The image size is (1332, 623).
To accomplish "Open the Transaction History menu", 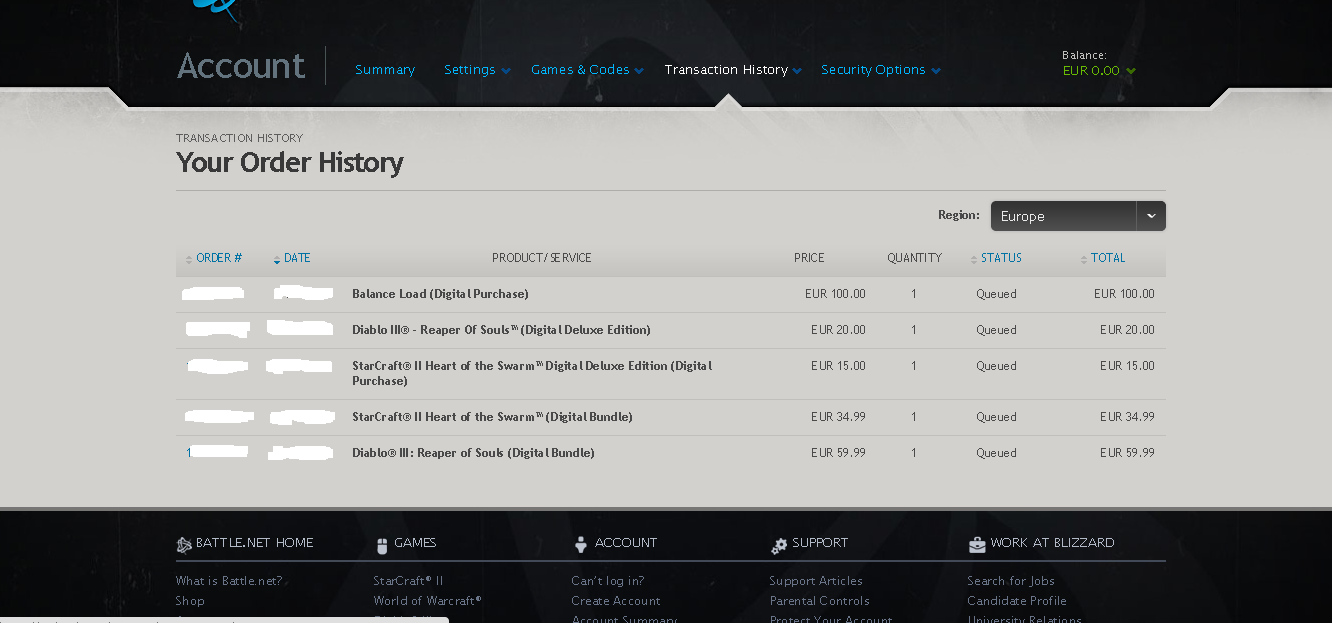I will coord(726,70).
